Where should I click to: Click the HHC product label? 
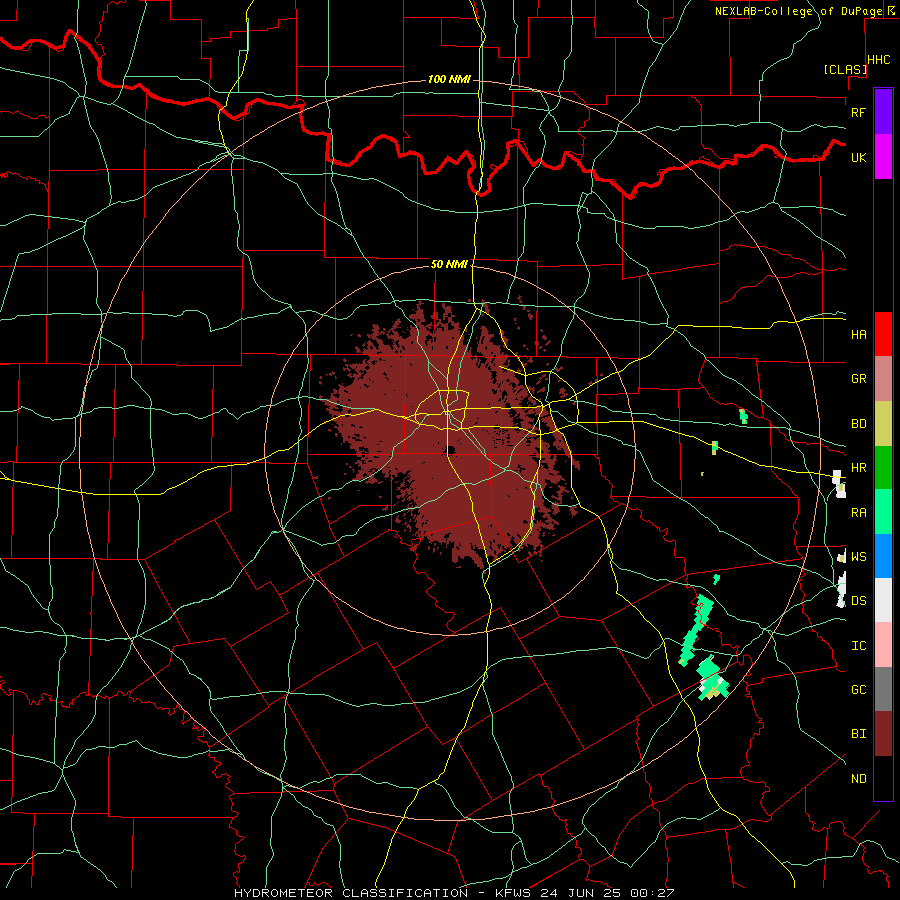878,60
